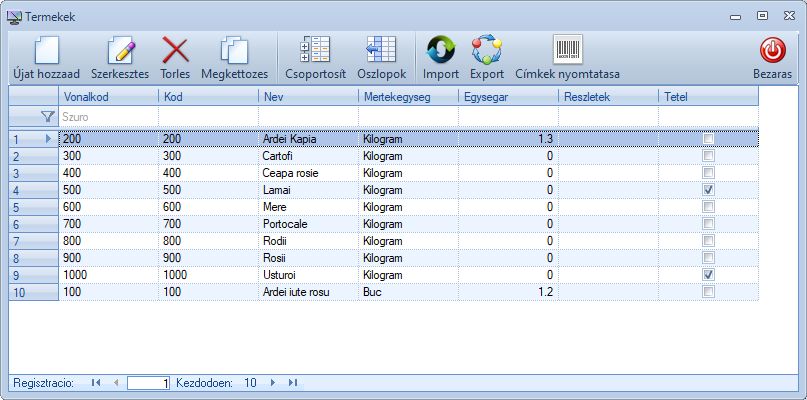This screenshot has width=807, height=400.
Task: Select the row header numbered 10
Action: [x=33, y=291]
